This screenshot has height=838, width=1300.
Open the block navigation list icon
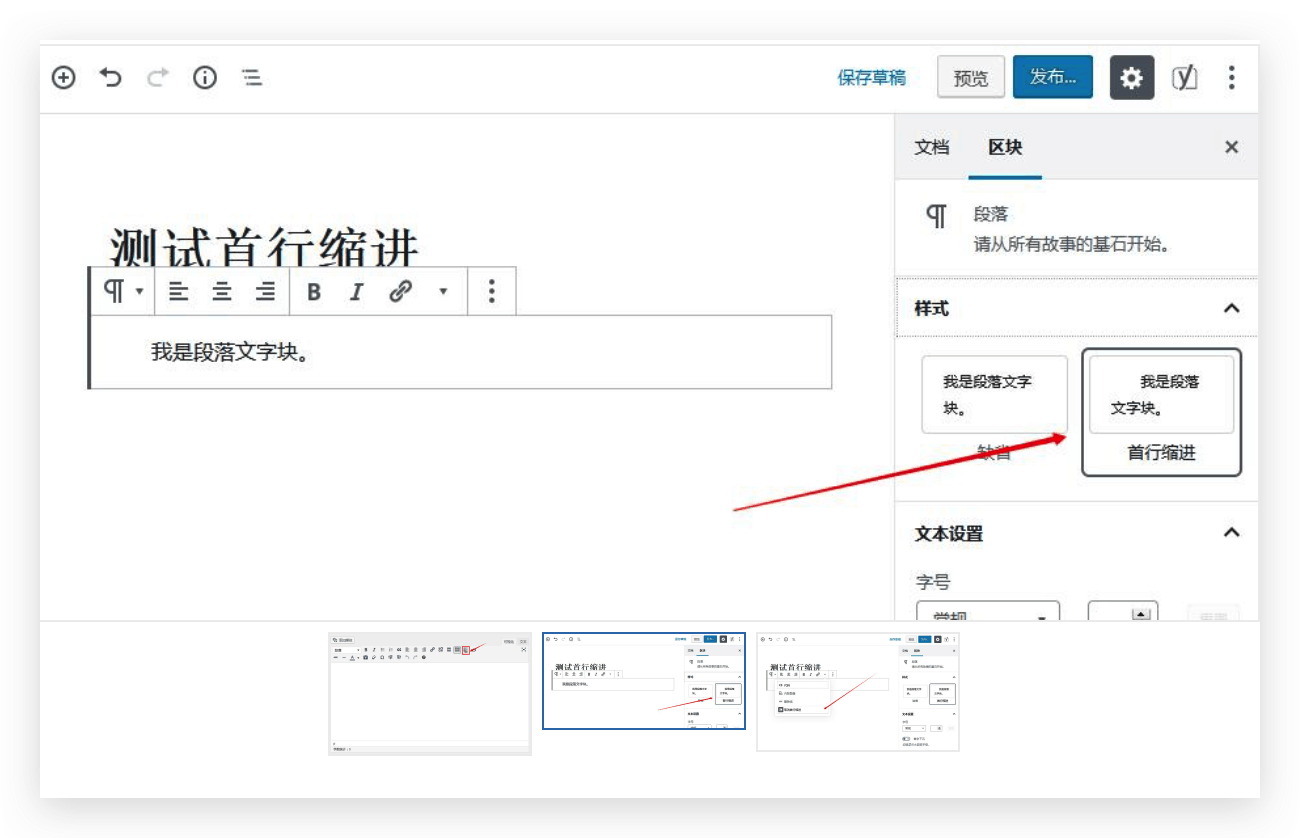click(x=252, y=78)
